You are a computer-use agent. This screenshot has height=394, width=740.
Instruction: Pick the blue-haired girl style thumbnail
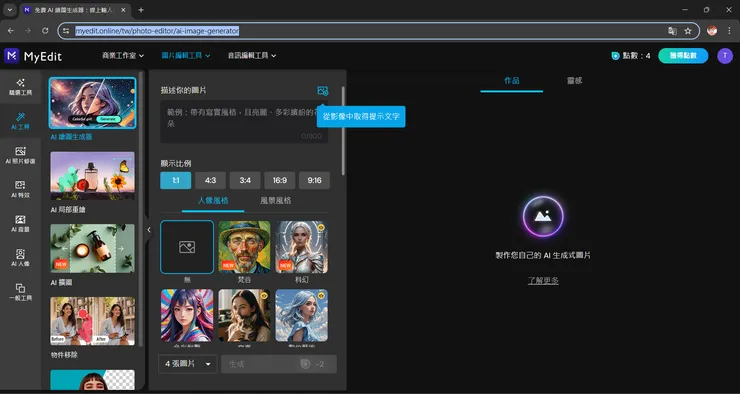point(302,315)
